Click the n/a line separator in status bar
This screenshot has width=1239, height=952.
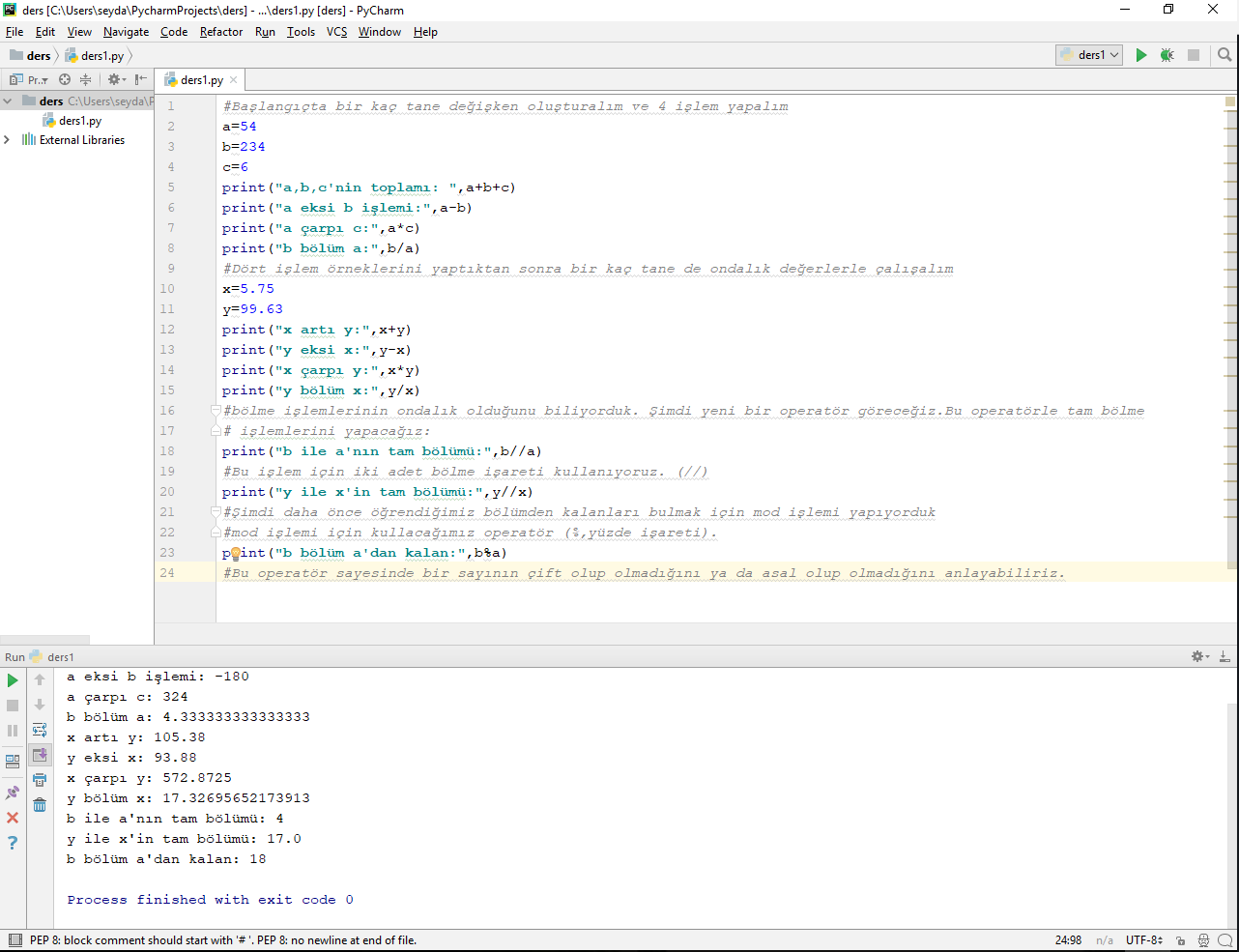(x=1105, y=939)
